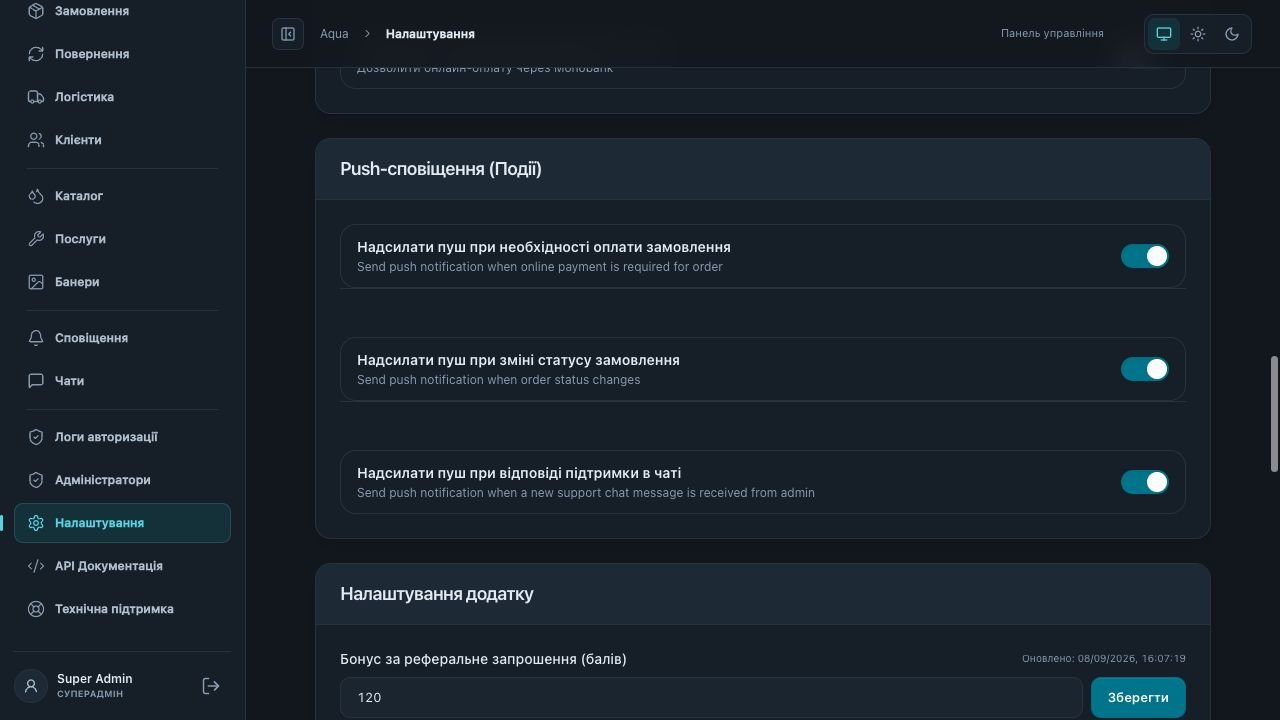
Task: Focus the referral bonus input field
Action: click(711, 697)
